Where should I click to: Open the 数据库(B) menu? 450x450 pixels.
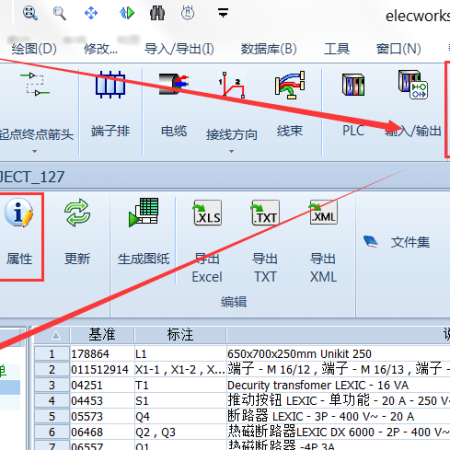(269, 49)
